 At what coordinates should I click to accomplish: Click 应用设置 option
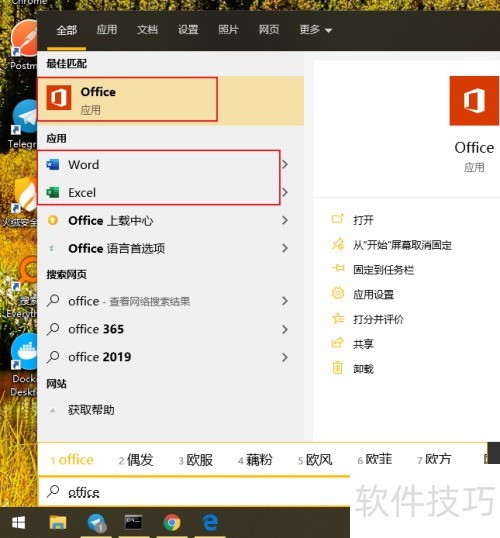tap(373, 294)
